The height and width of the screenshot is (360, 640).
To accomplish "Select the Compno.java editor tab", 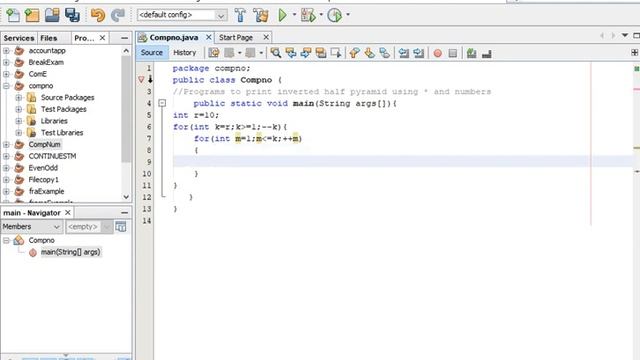I will (x=174, y=38).
